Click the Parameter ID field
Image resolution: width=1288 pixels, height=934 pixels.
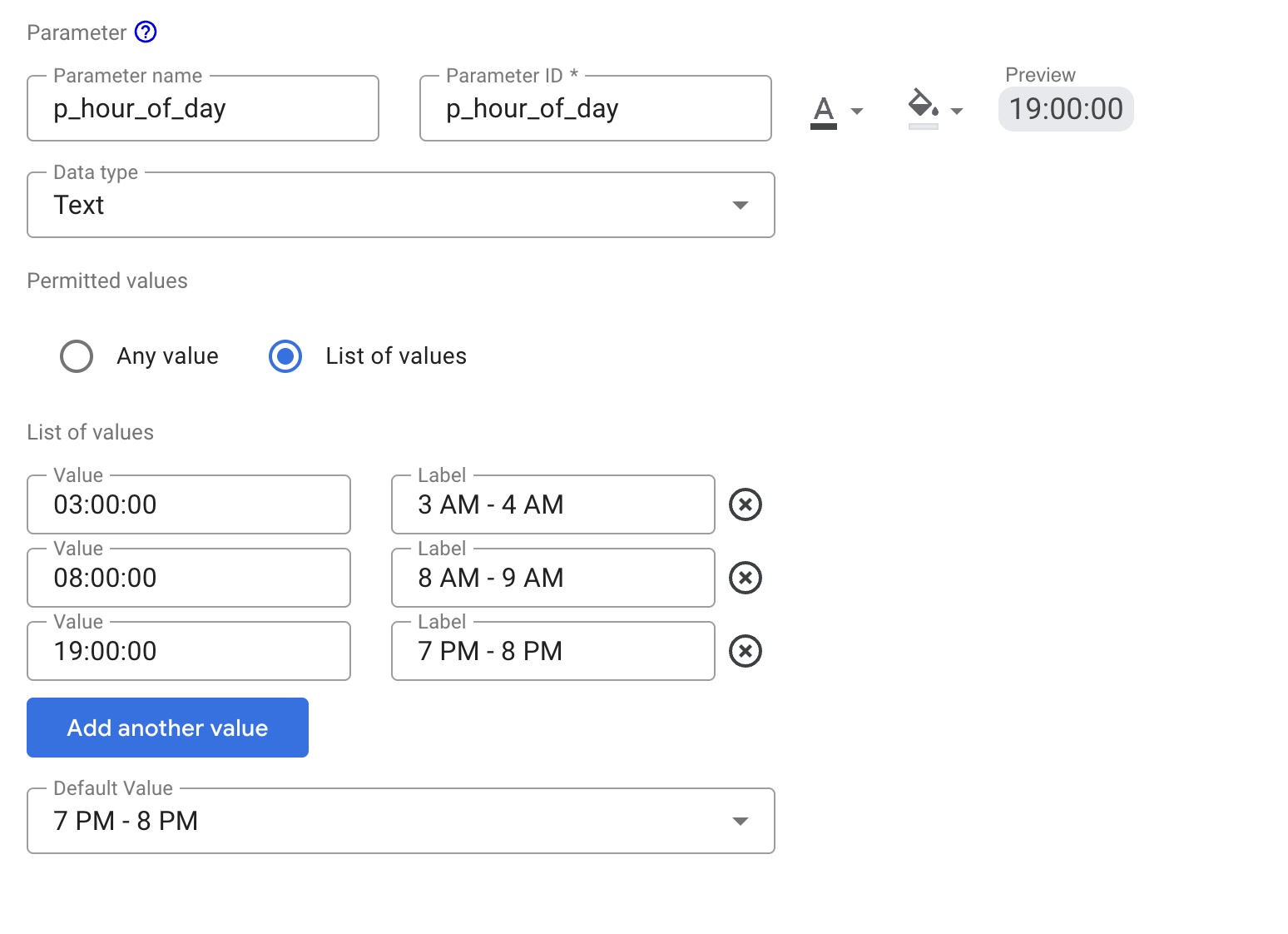[595, 109]
